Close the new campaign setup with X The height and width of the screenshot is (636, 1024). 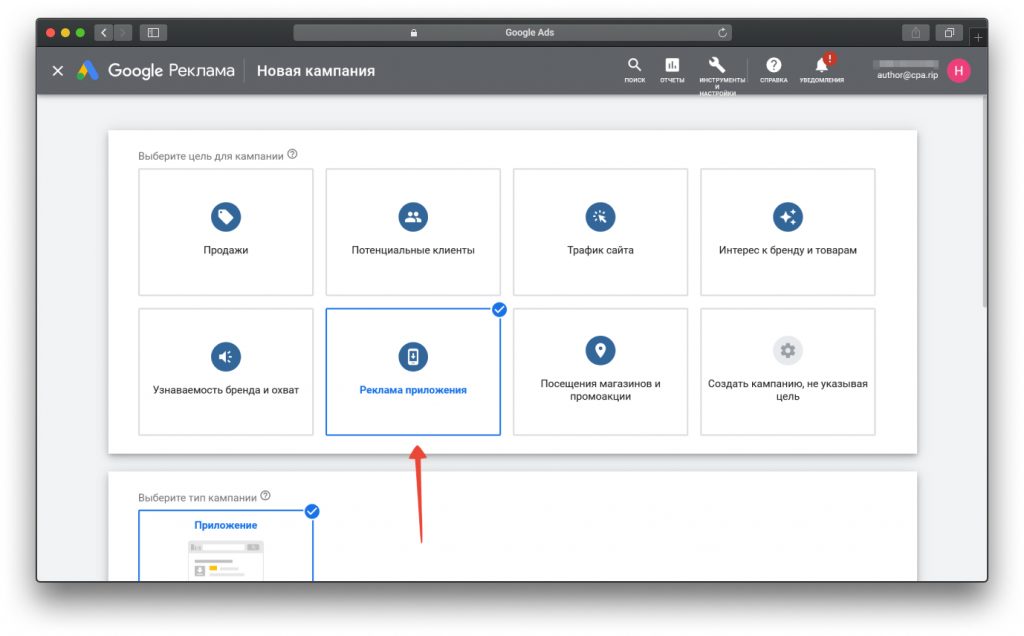pos(58,71)
